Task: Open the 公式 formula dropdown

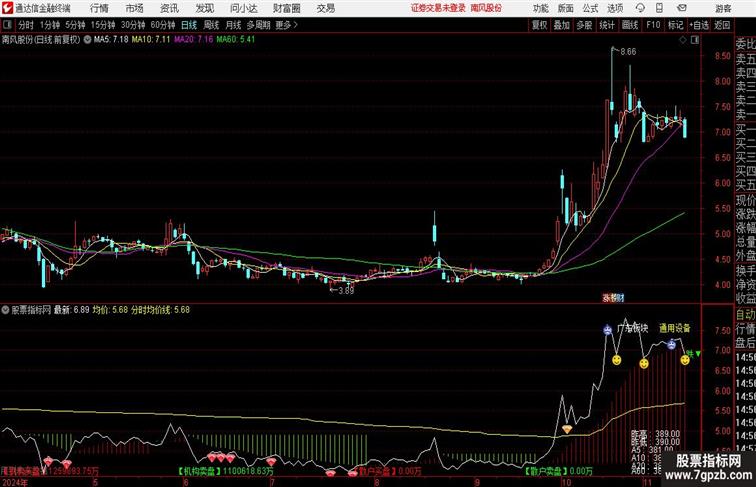Action: (590, 9)
